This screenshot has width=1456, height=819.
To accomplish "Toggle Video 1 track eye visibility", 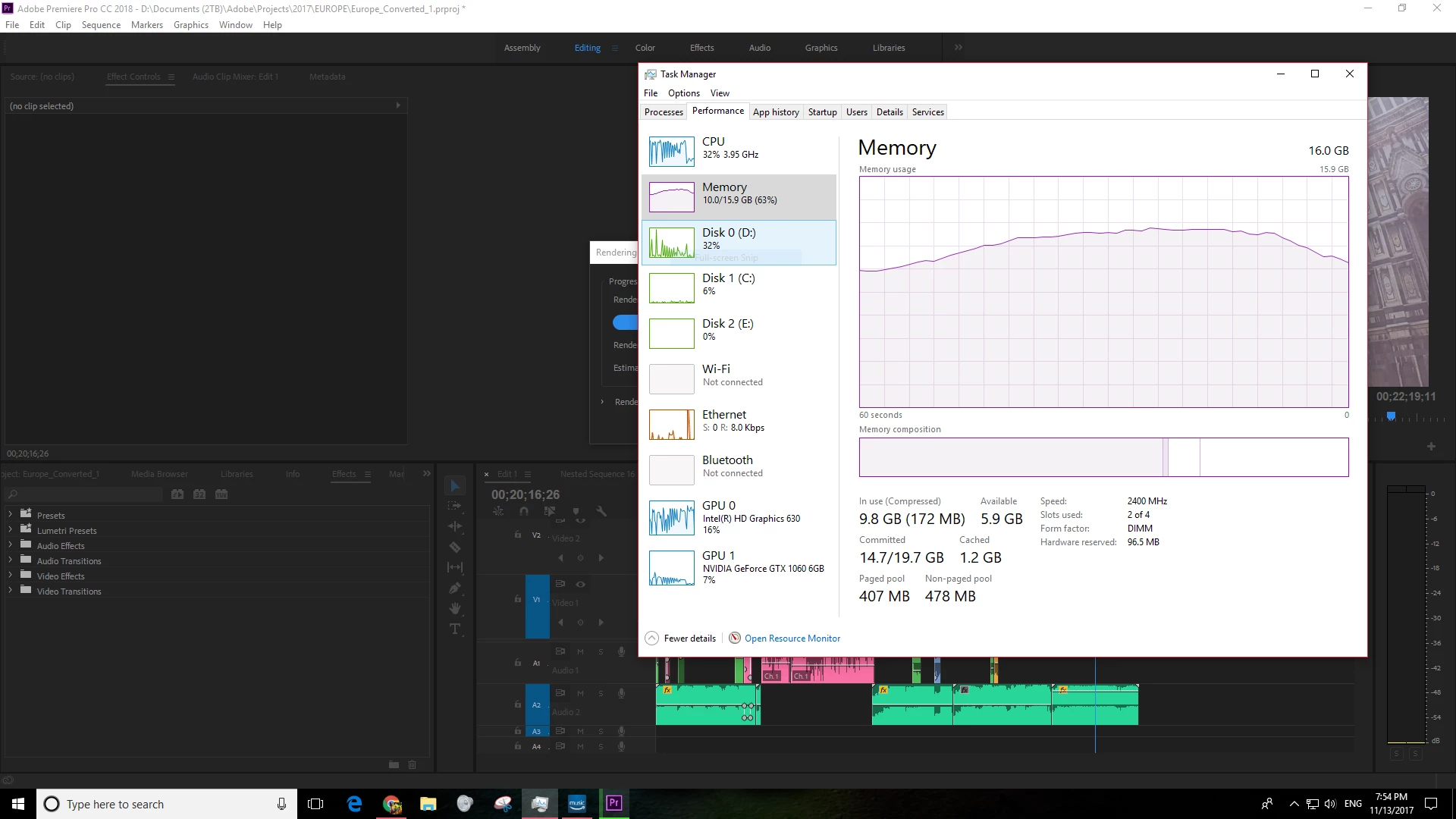I will pyautogui.click(x=580, y=584).
